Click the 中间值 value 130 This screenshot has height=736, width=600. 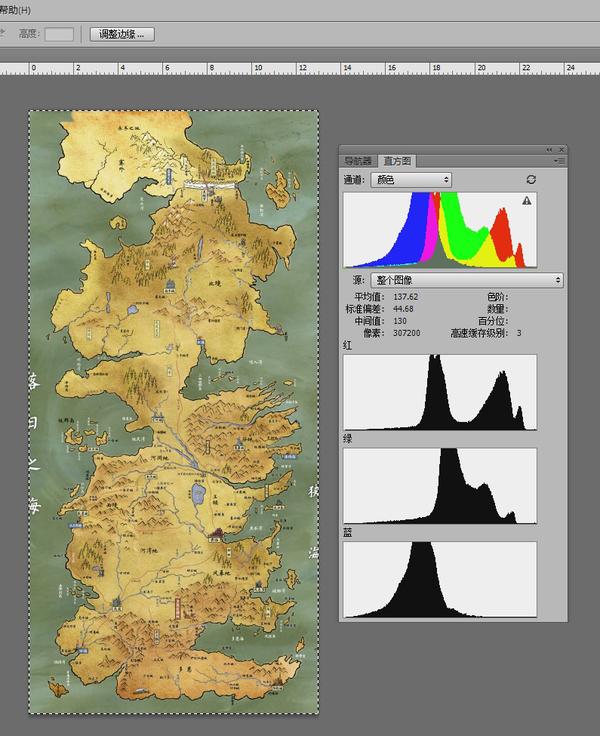400,321
